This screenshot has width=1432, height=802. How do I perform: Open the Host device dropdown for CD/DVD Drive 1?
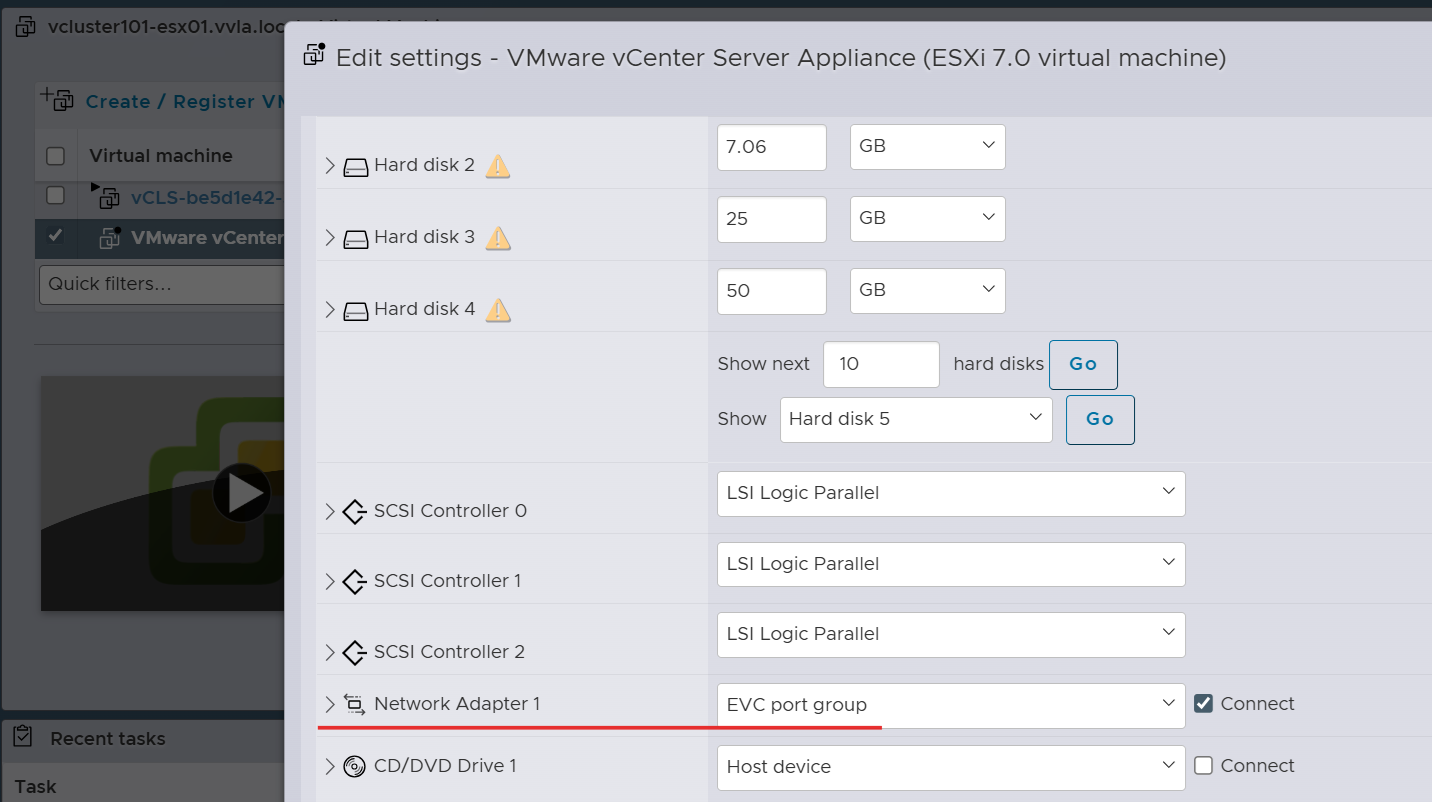tap(951, 768)
